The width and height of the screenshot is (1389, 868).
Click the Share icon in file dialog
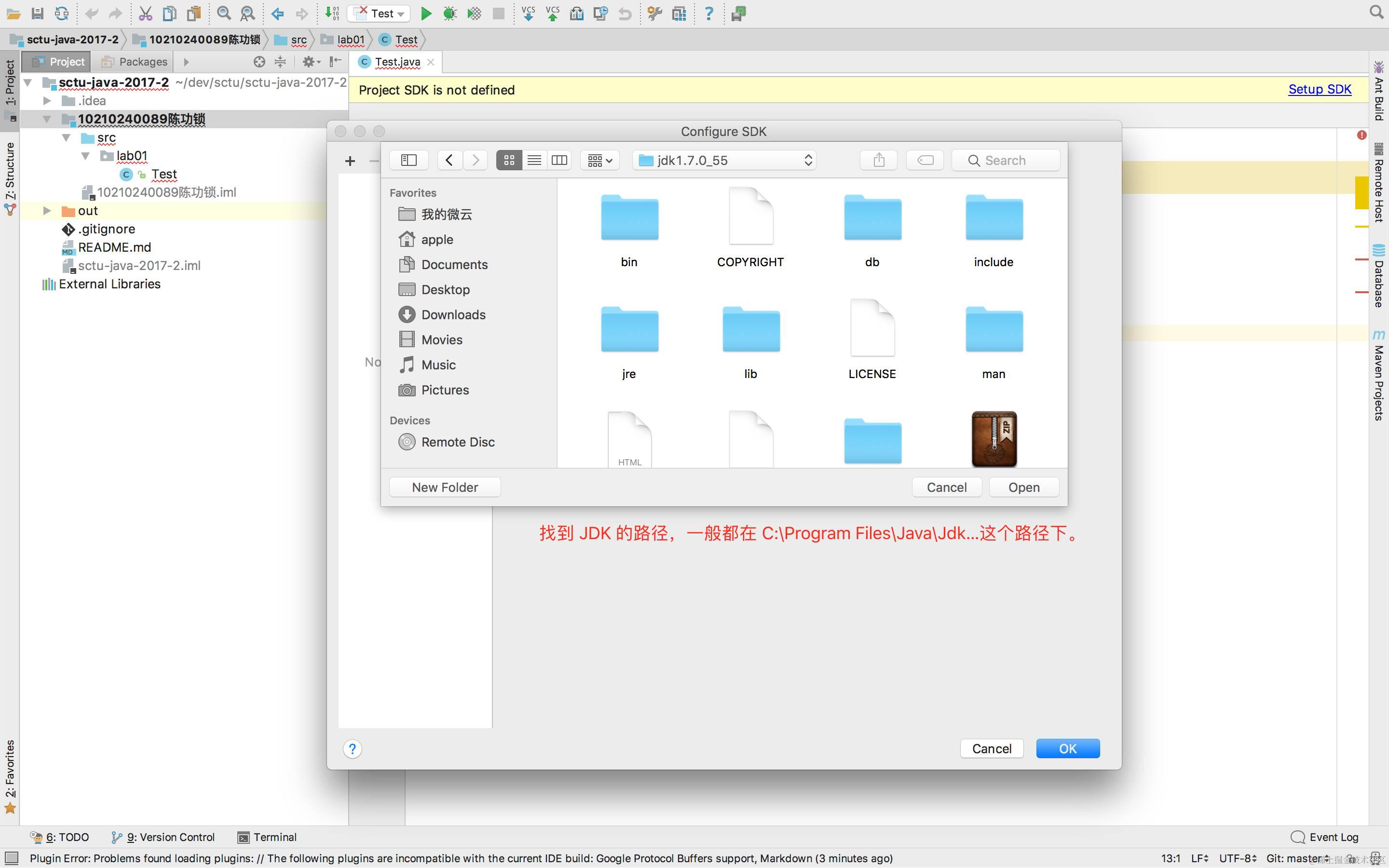coord(878,160)
